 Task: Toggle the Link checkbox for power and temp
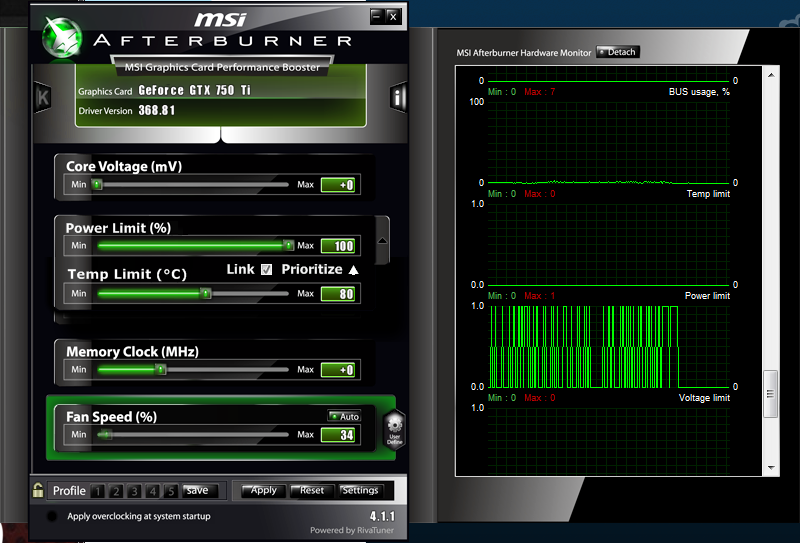266,269
